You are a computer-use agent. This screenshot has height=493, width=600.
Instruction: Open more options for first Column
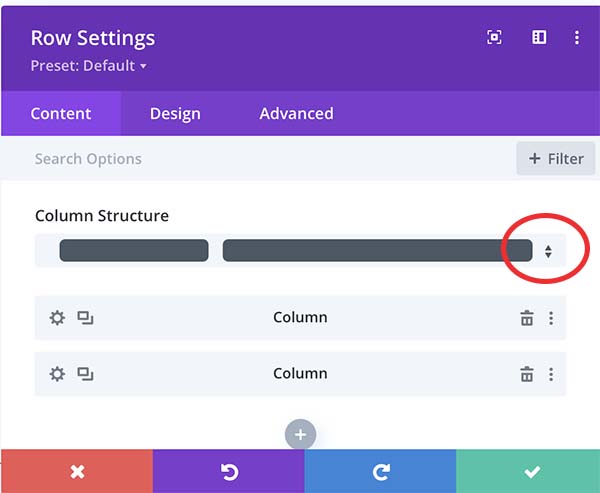click(x=551, y=318)
